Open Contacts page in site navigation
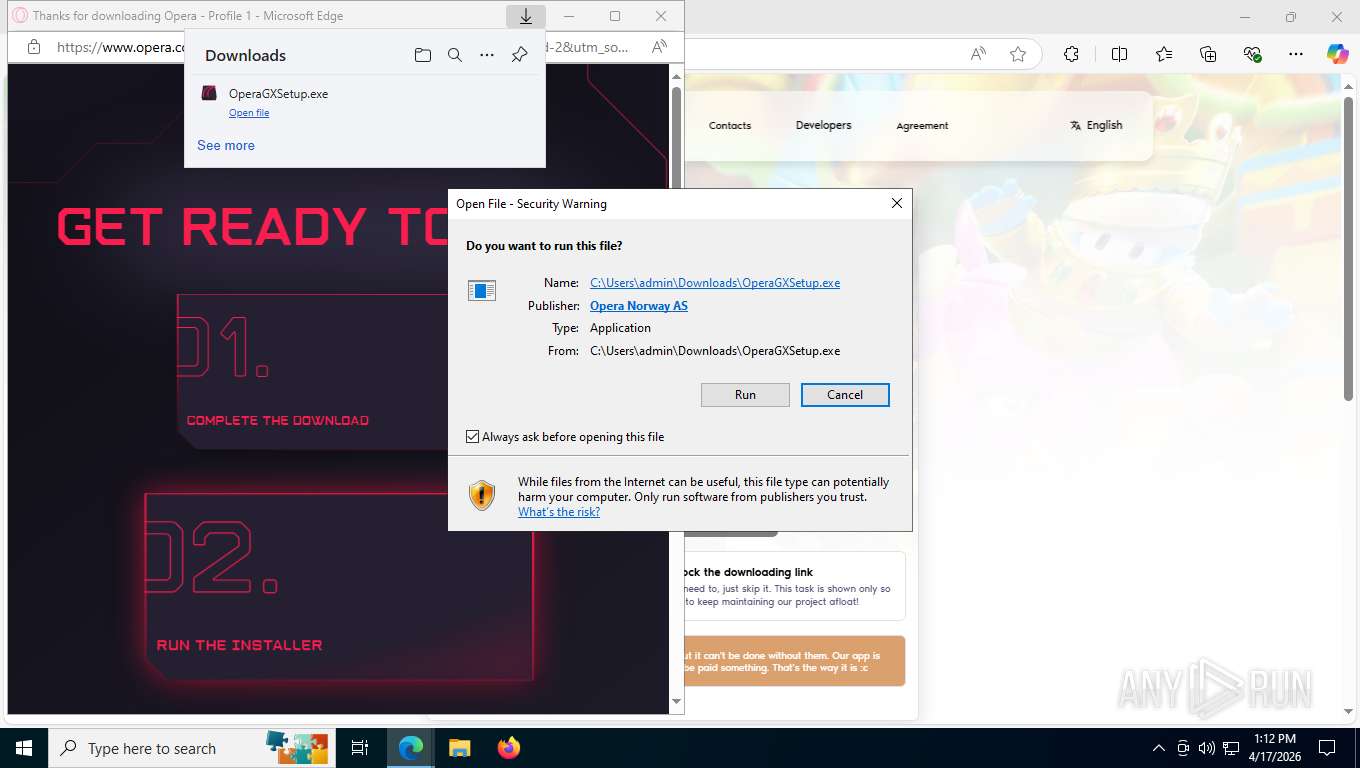Image resolution: width=1360 pixels, height=768 pixels. point(730,125)
